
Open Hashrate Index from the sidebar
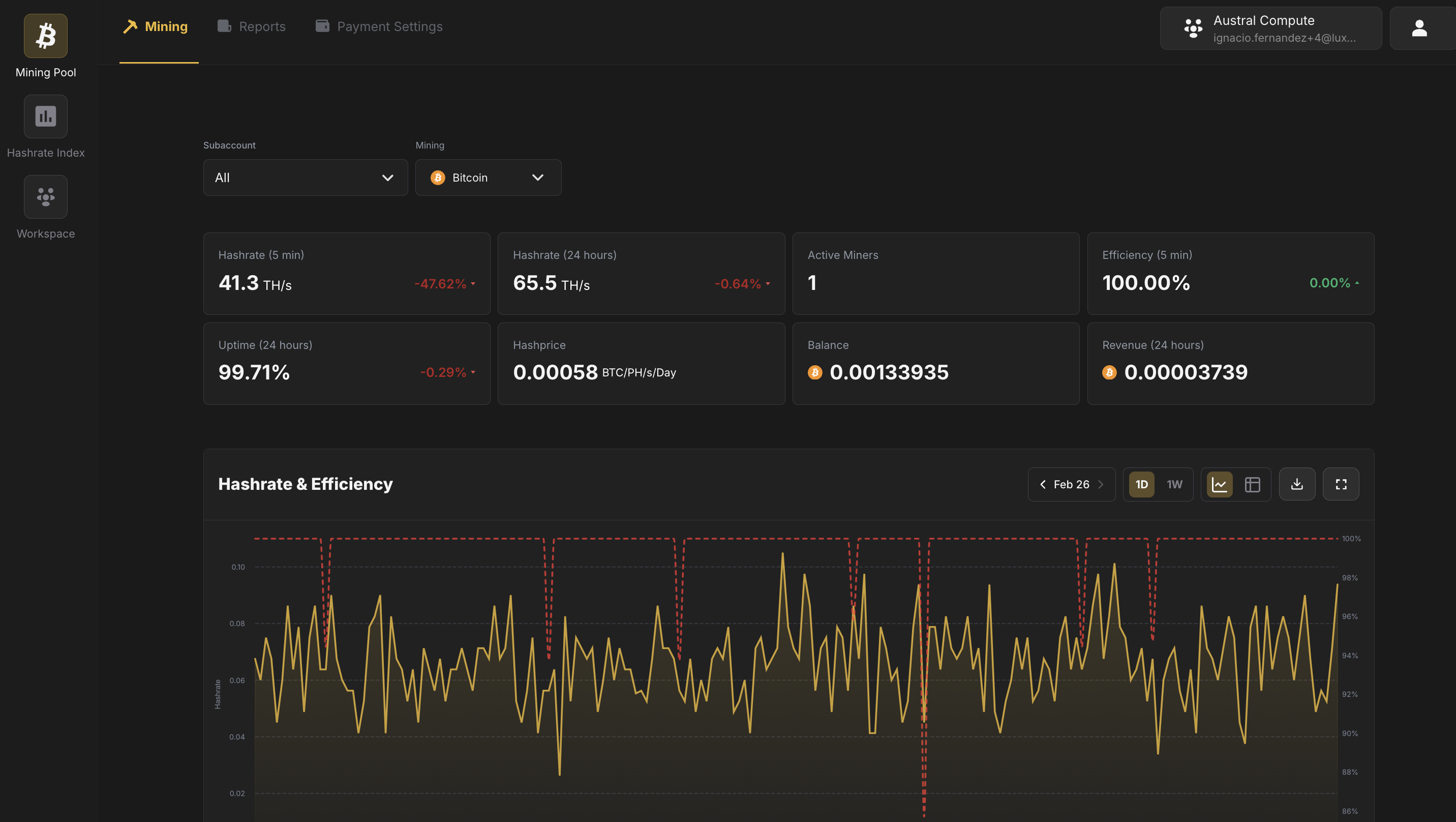(x=46, y=116)
